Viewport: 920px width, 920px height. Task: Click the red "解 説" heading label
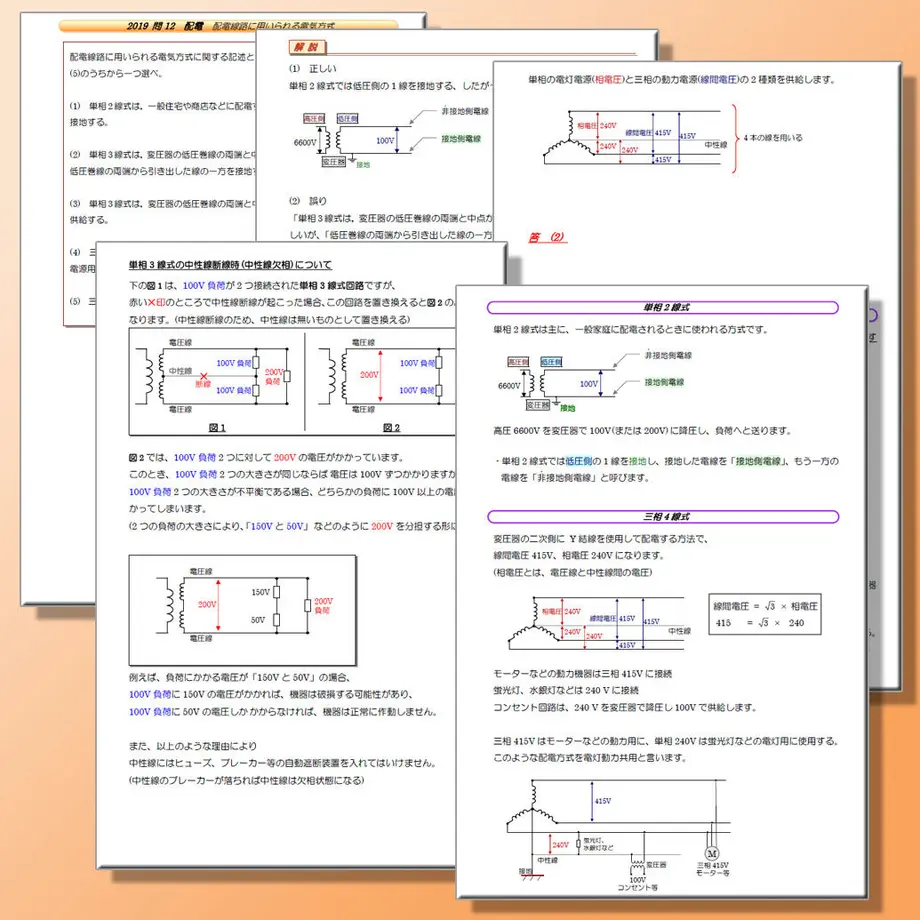tap(307, 47)
